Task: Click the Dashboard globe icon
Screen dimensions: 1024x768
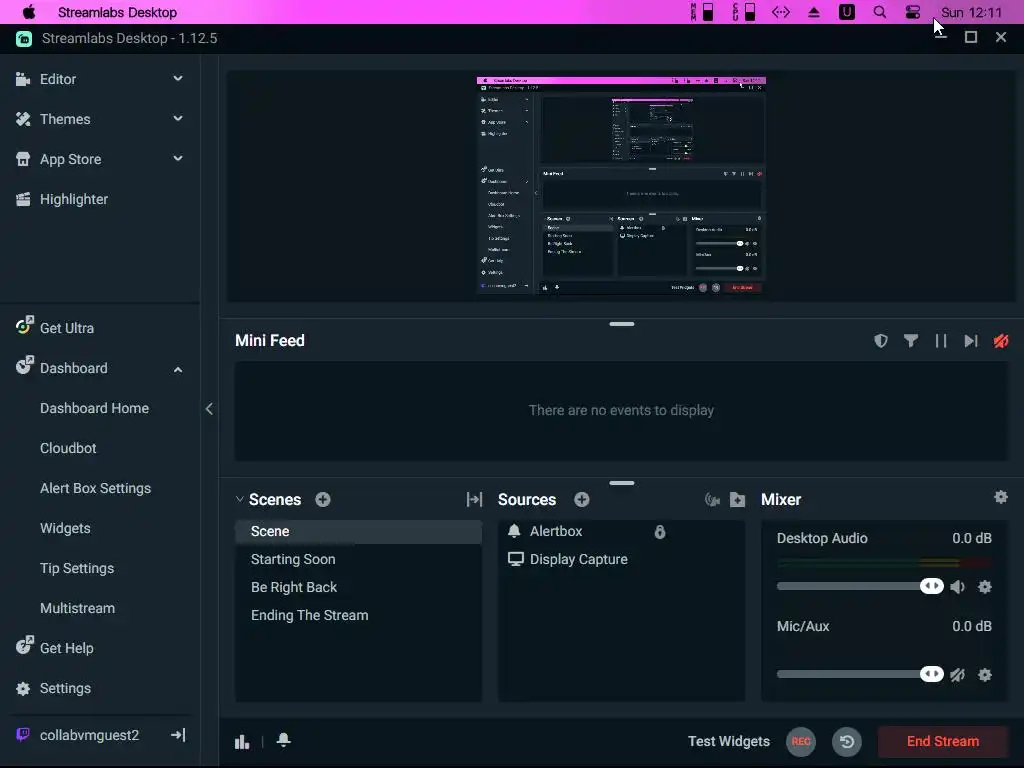Action: (24, 365)
